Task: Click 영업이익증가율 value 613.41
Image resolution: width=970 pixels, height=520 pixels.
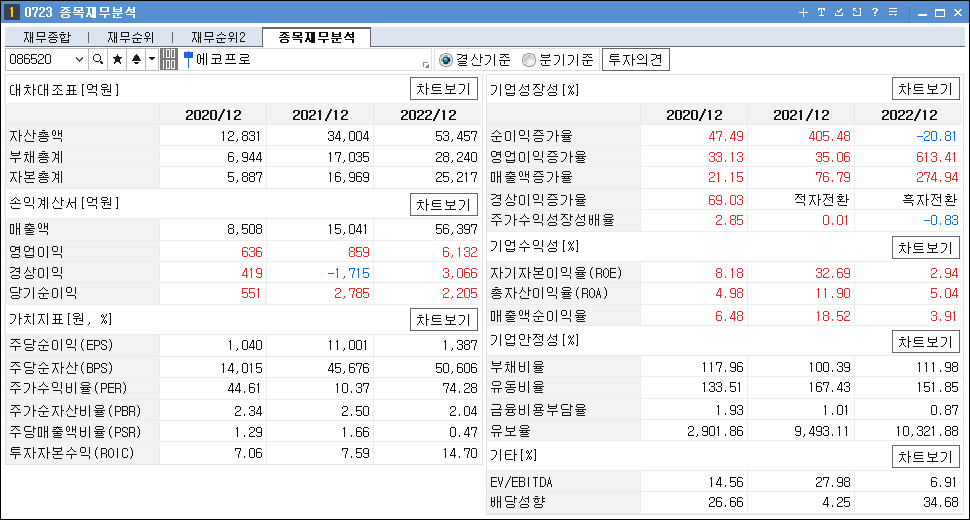Action: [x=937, y=157]
